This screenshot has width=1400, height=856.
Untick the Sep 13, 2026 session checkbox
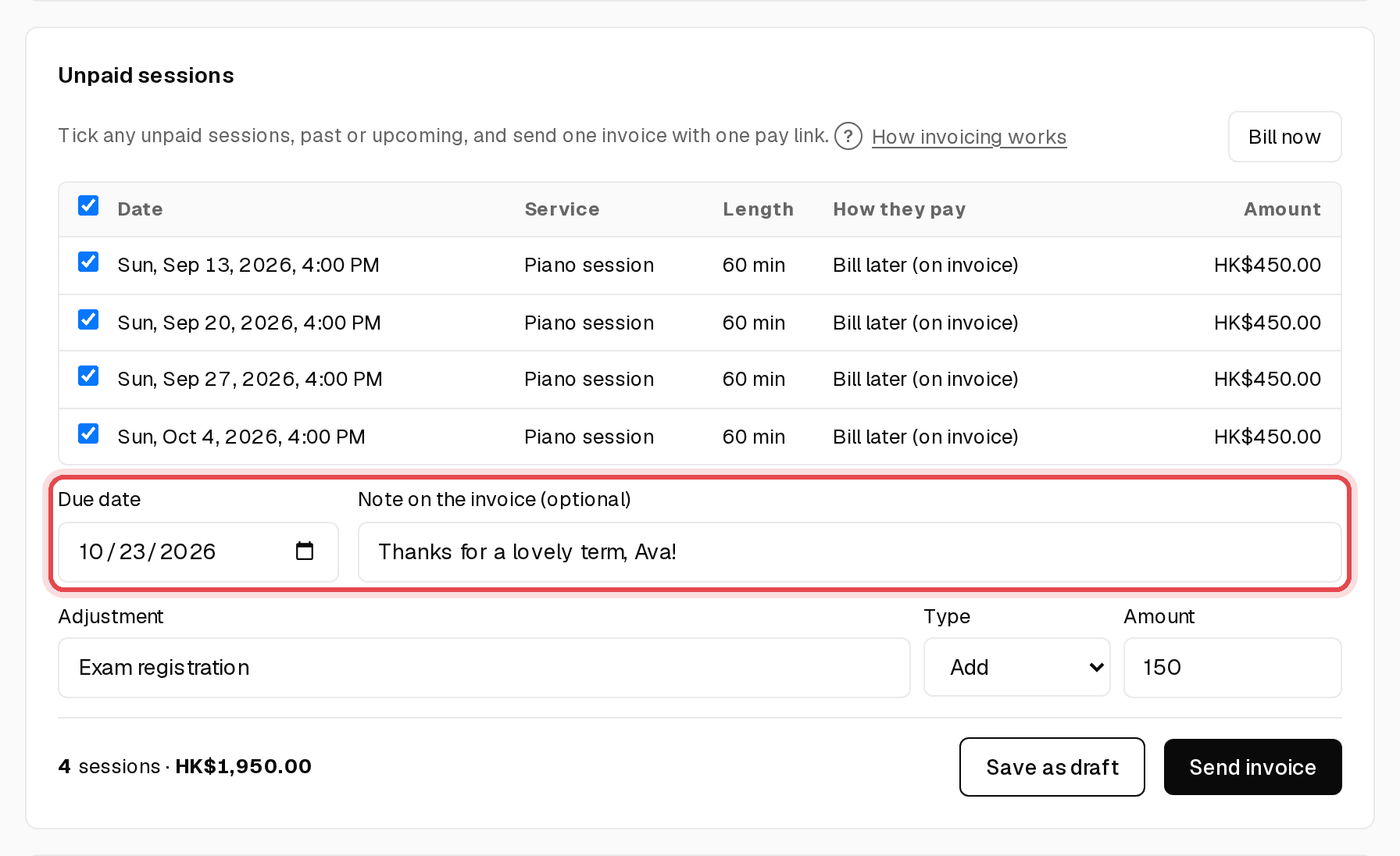click(88, 262)
